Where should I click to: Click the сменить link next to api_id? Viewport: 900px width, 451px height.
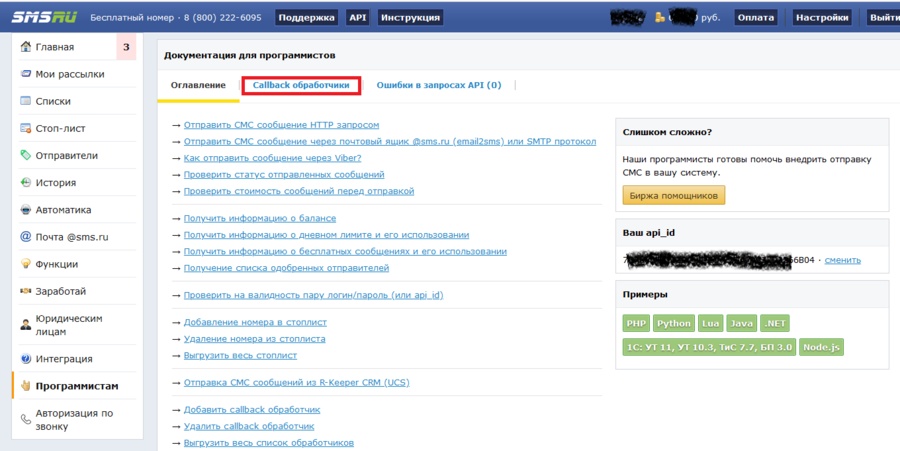843,260
